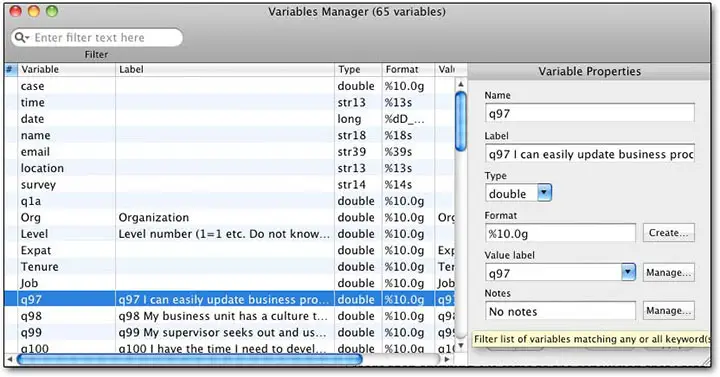Select the q1a variable row
The image size is (720, 377).
tap(229, 201)
